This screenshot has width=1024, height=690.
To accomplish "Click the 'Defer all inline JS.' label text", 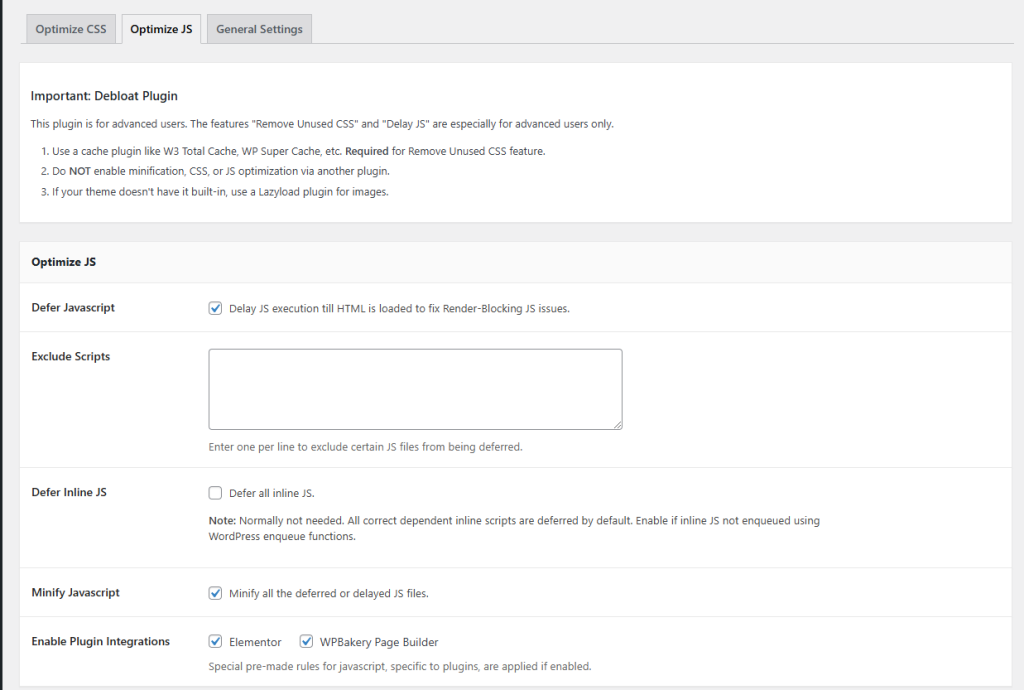I will [272, 493].
